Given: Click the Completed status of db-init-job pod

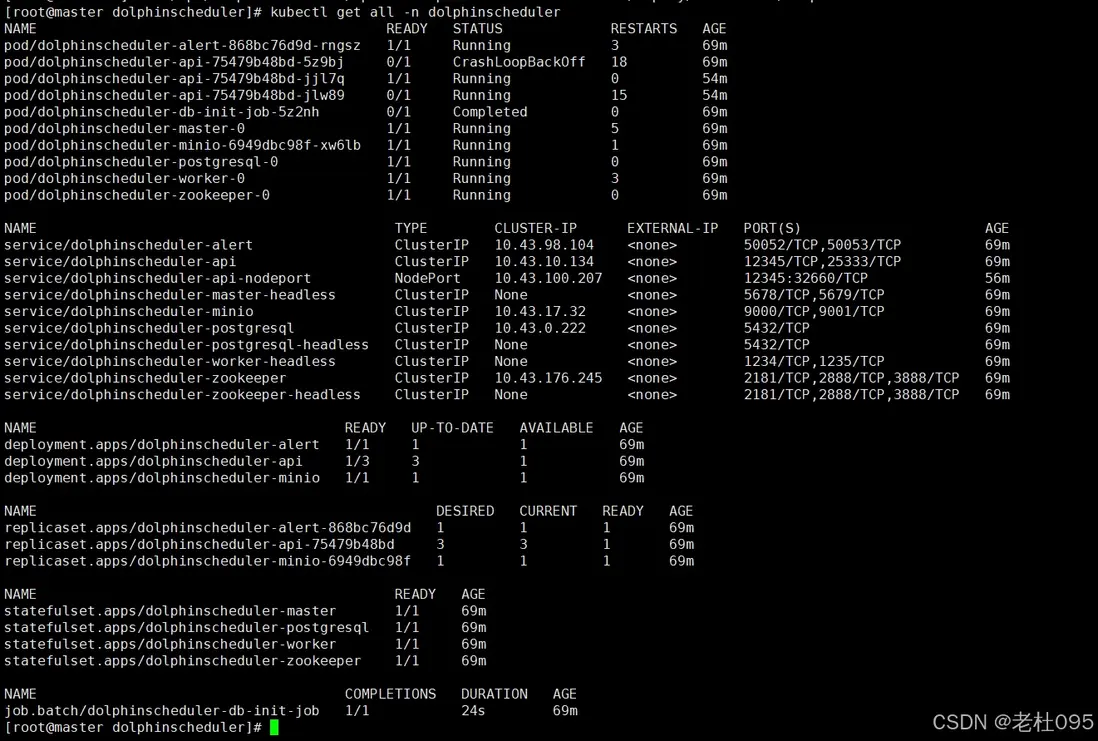Looking at the screenshot, I should [x=489, y=112].
